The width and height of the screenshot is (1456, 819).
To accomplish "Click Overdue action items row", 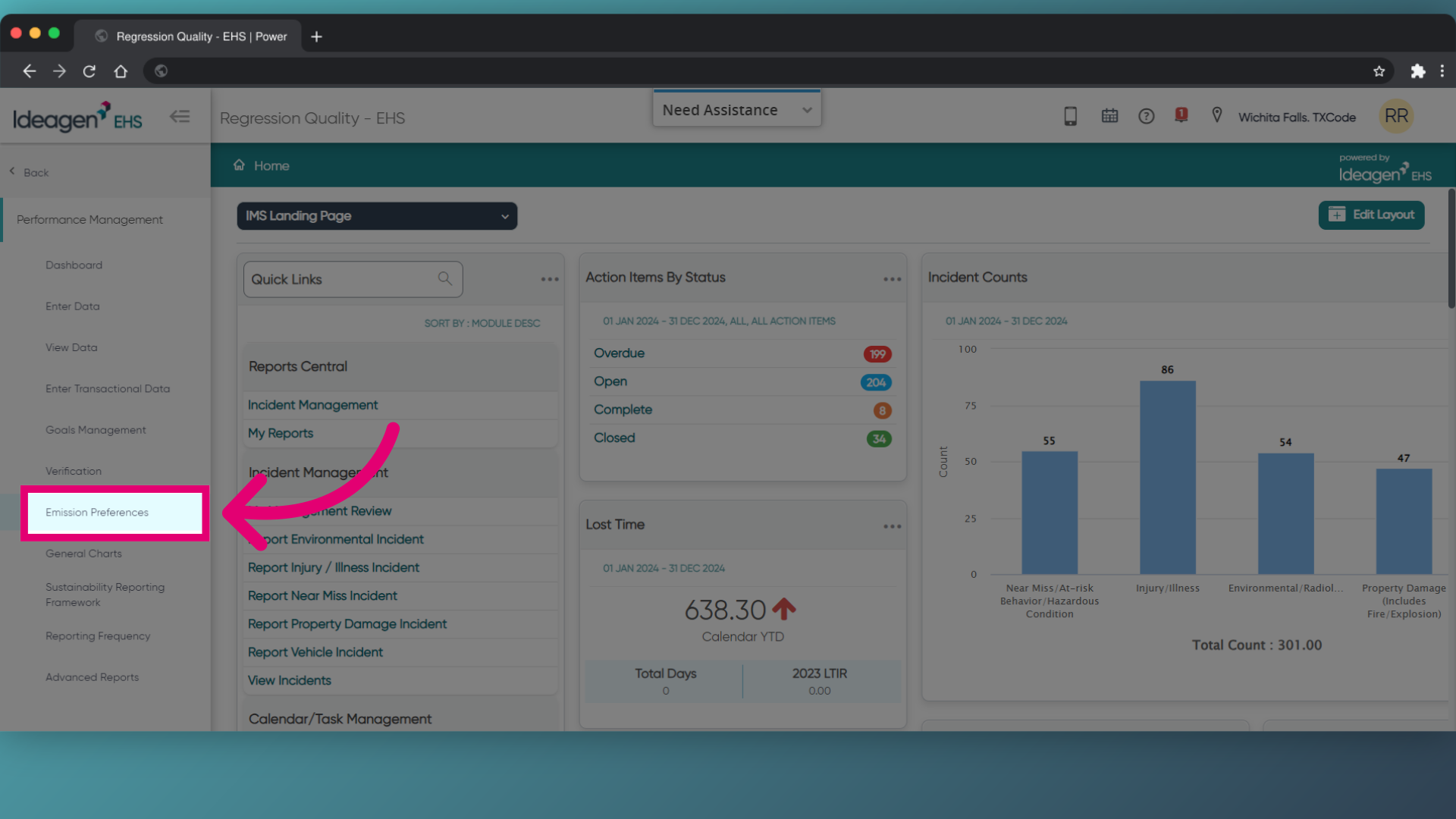I will (742, 353).
